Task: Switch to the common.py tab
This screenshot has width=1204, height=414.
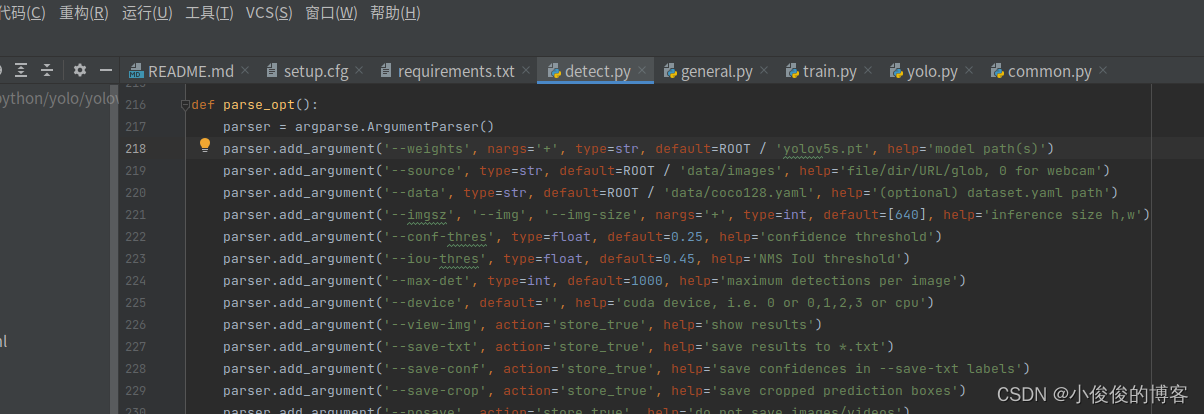Action: pyautogui.click(x=1049, y=71)
